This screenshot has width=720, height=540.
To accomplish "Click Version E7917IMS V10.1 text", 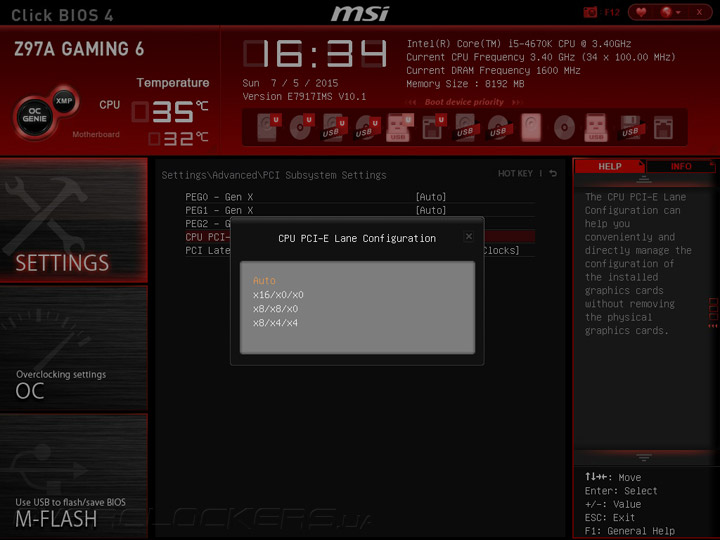I will click(x=304, y=96).
